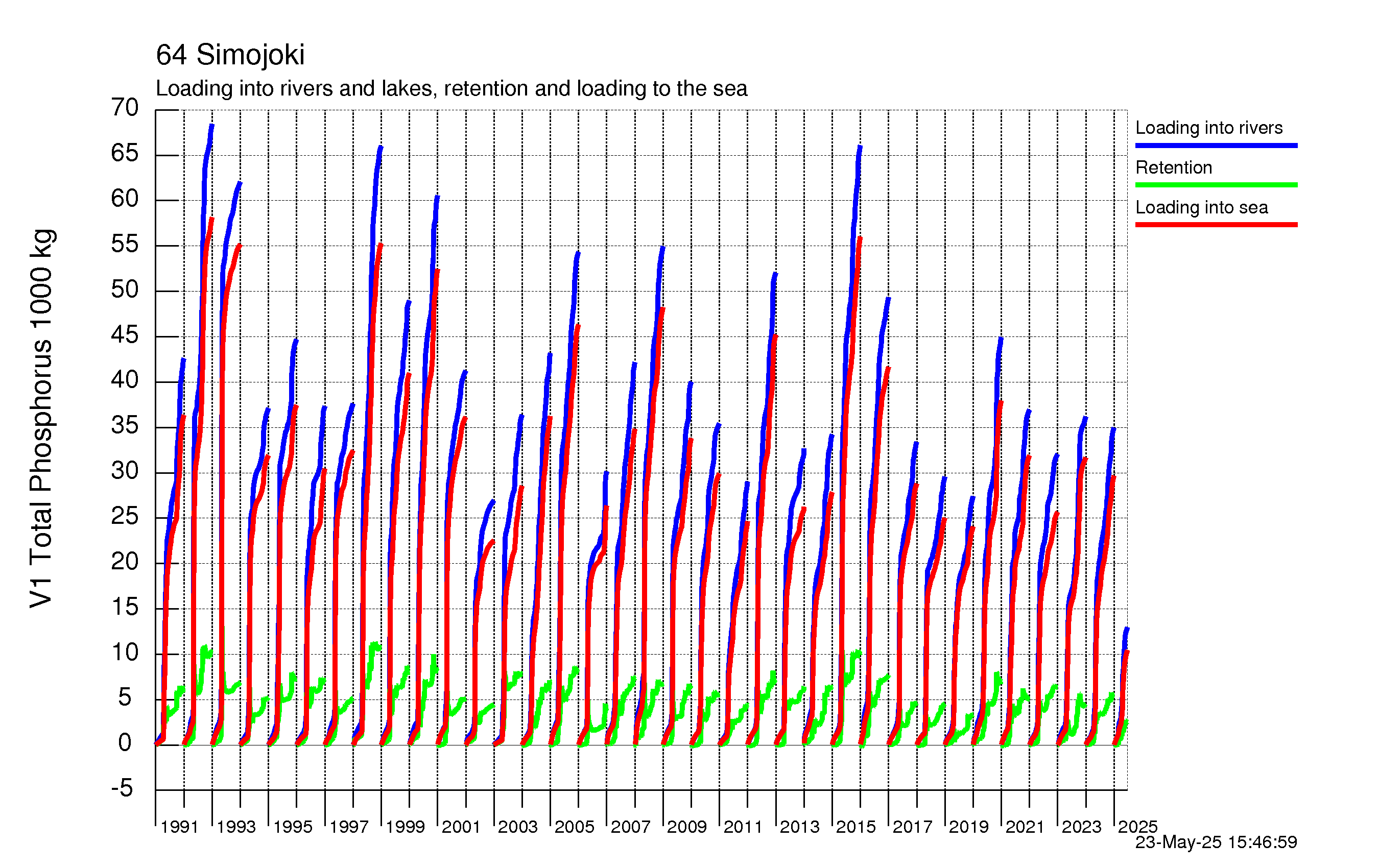Click the x-axis year label 2013
1379x868 pixels.
click(799, 827)
